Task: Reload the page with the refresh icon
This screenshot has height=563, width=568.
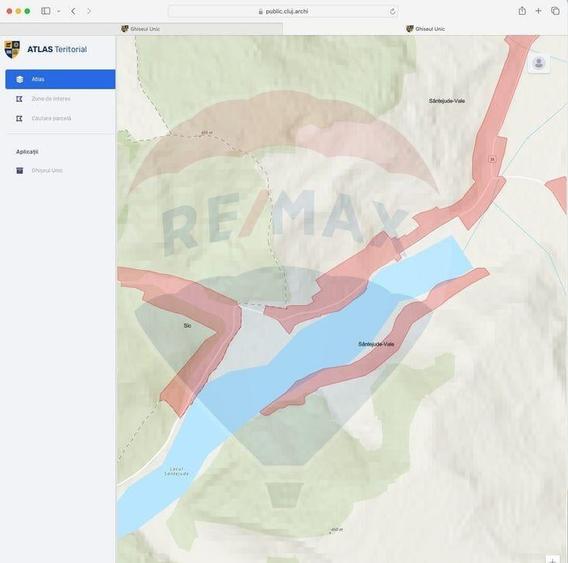Action: click(392, 12)
